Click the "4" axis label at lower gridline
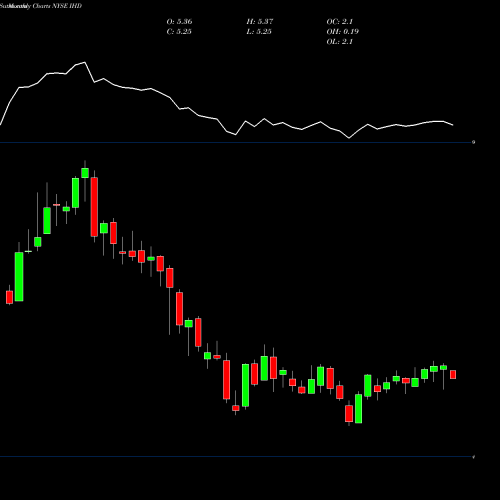This screenshot has width=500, height=500. [x=474, y=457]
